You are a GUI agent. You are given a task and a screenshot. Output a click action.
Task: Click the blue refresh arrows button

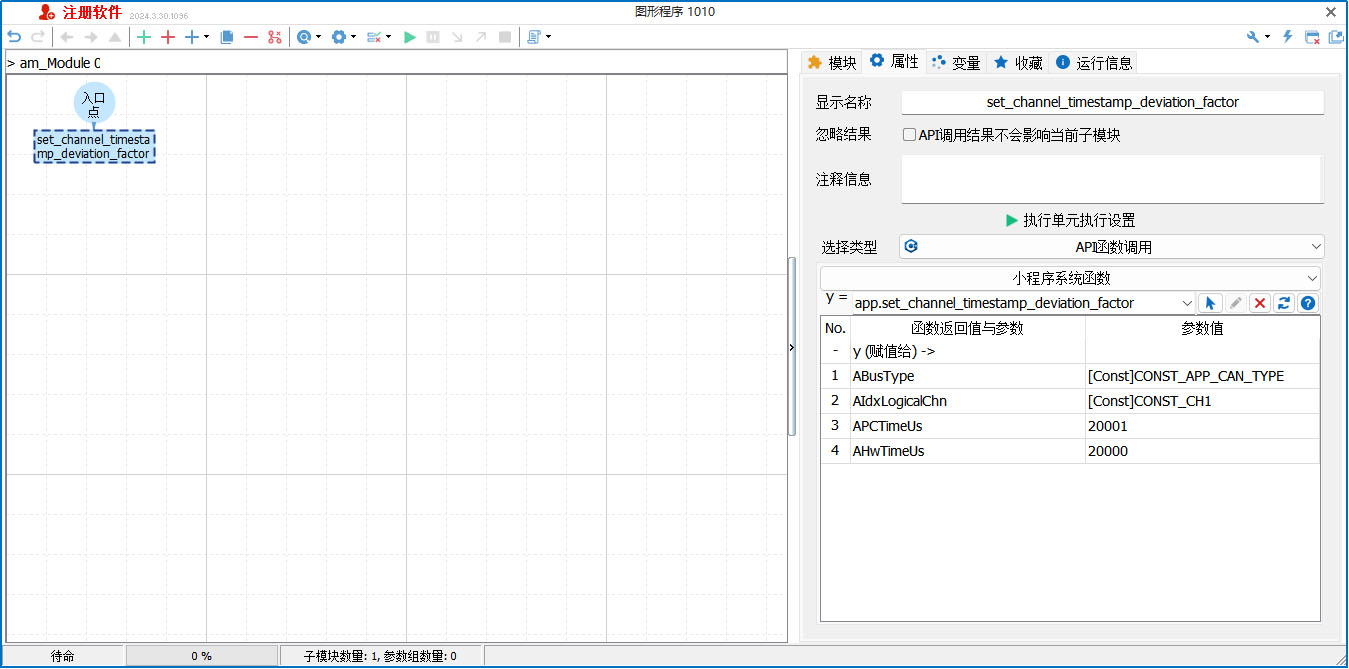point(1284,303)
